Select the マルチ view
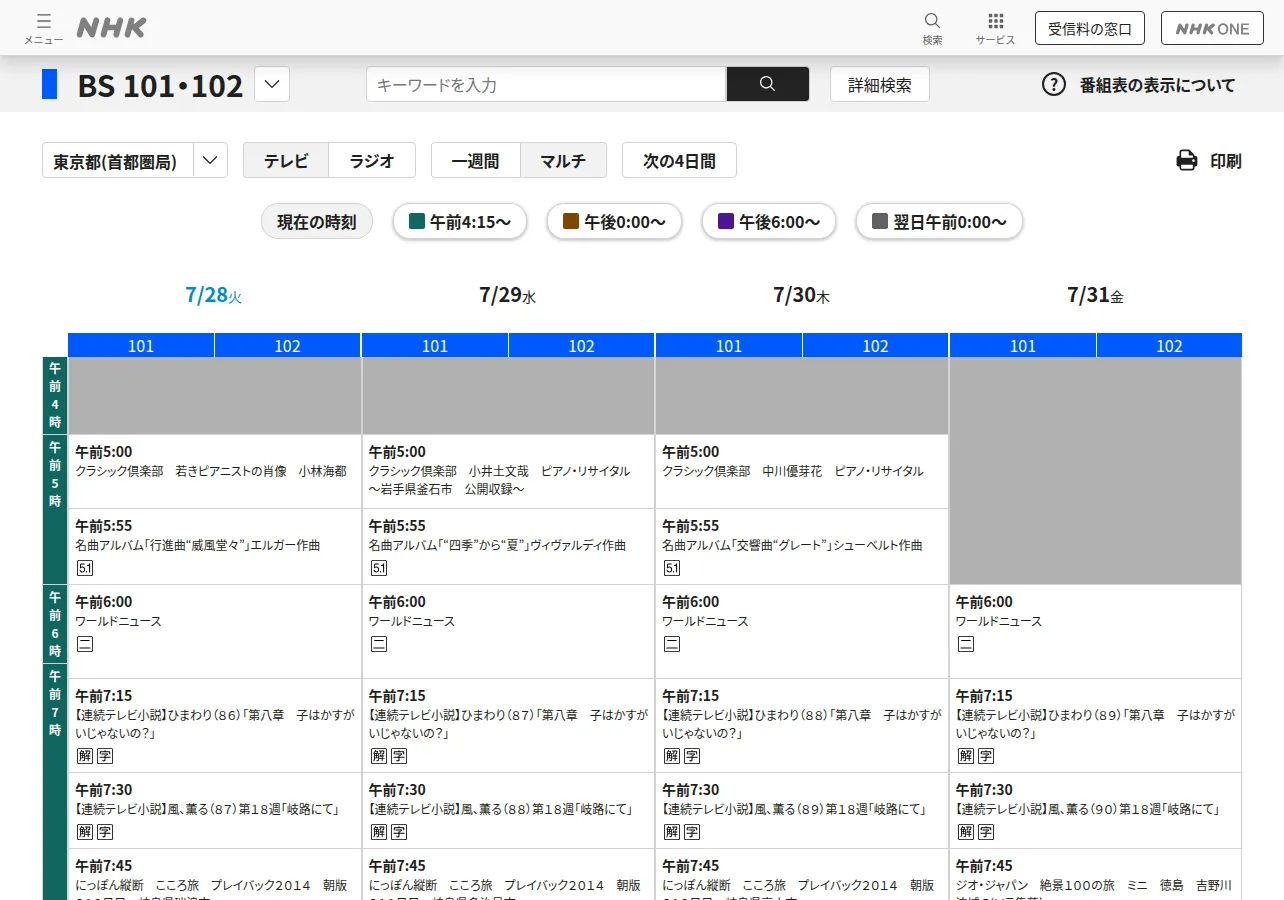The image size is (1284, 900). tap(563, 160)
